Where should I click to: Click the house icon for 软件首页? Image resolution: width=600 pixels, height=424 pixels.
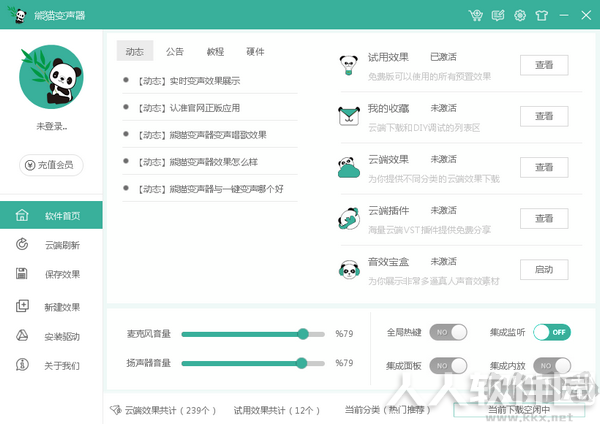(x=22, y=215)
